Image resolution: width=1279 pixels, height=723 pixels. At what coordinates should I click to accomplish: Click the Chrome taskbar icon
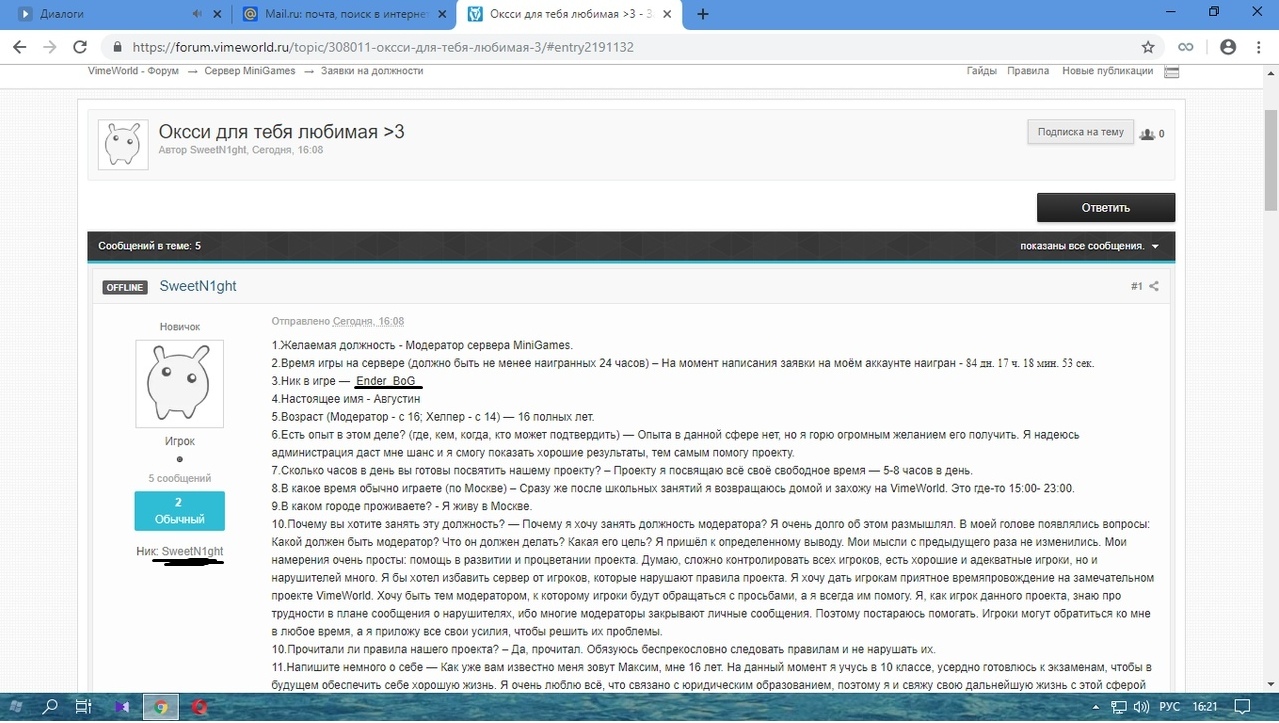point(160,707)
